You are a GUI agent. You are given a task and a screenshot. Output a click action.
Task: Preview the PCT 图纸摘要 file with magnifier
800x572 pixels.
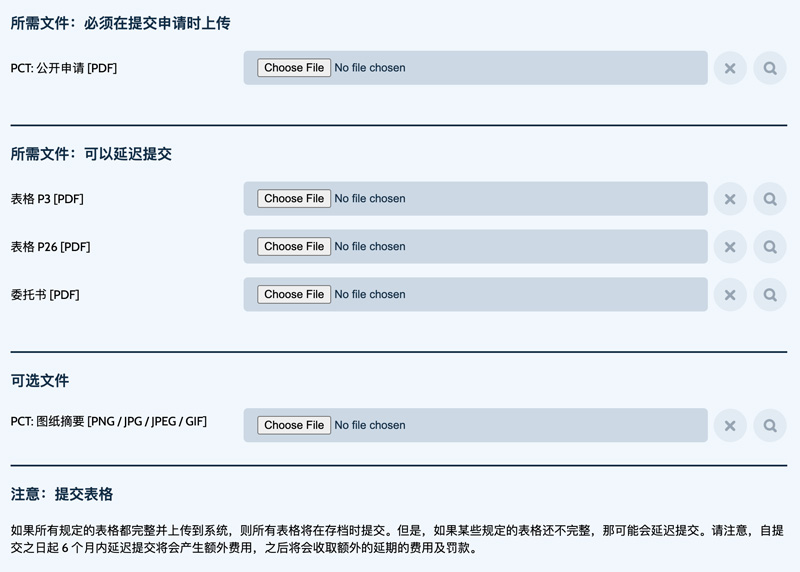pos(770,425)
